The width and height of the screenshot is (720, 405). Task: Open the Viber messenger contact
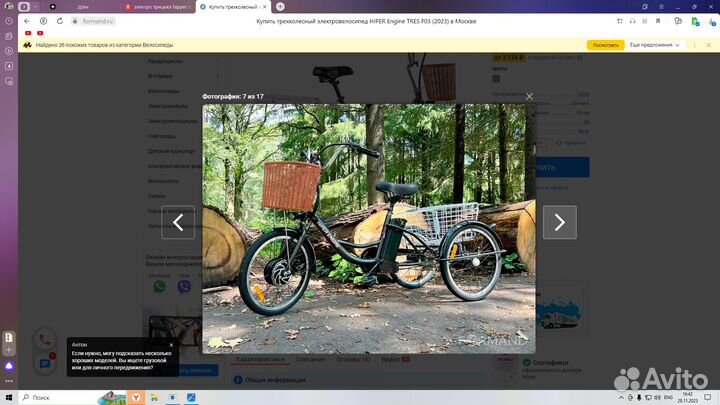184,287
